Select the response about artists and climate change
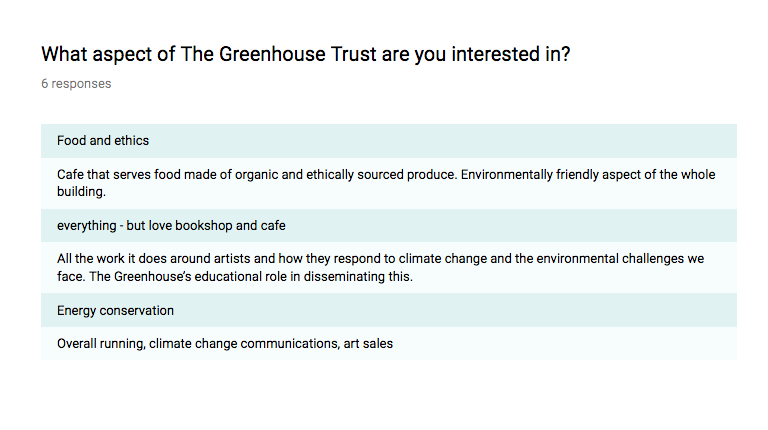 click(x=389, y=267)
